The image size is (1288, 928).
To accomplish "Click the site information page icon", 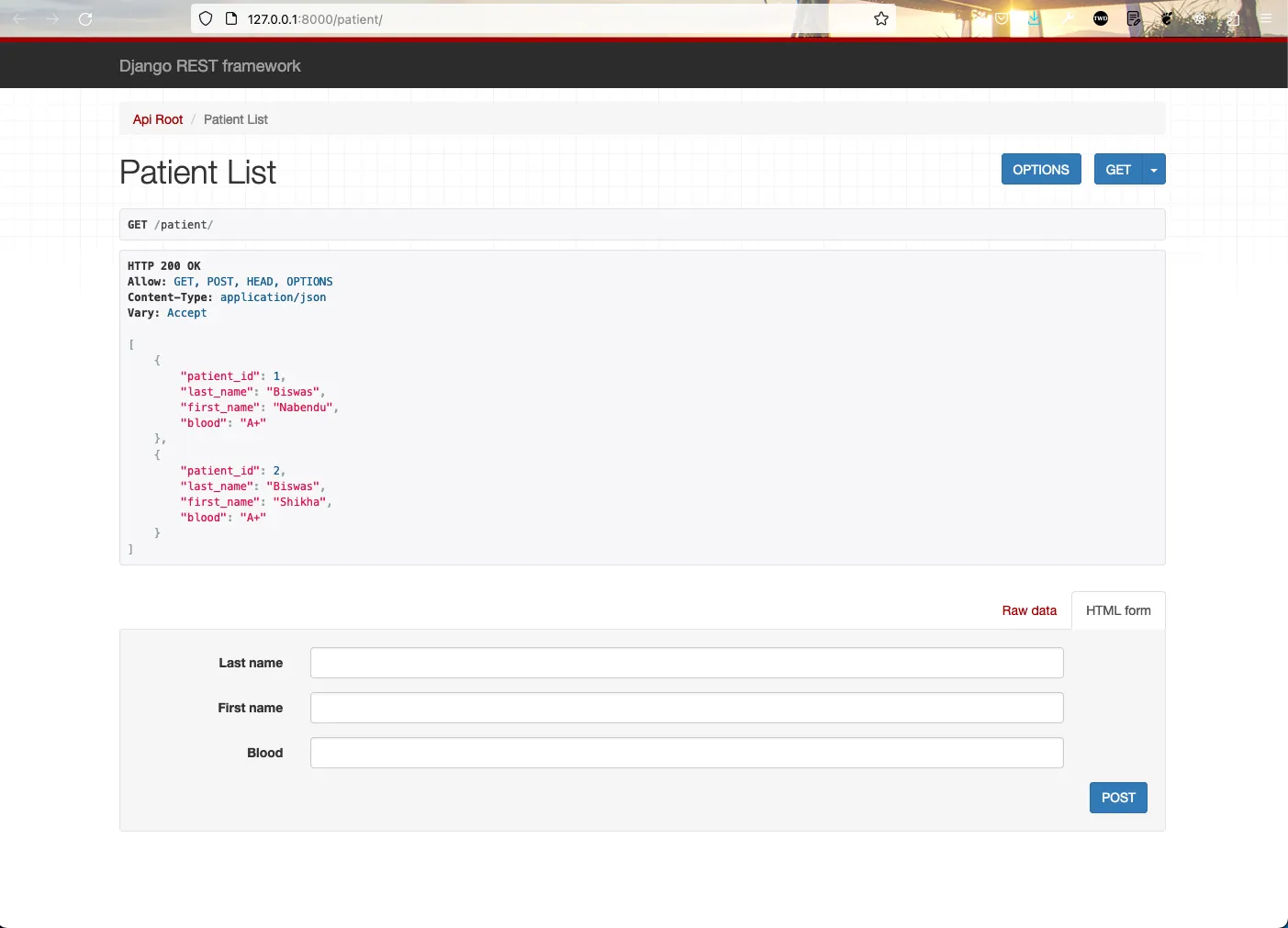I will pyautogui.click(x=231, y=18).
